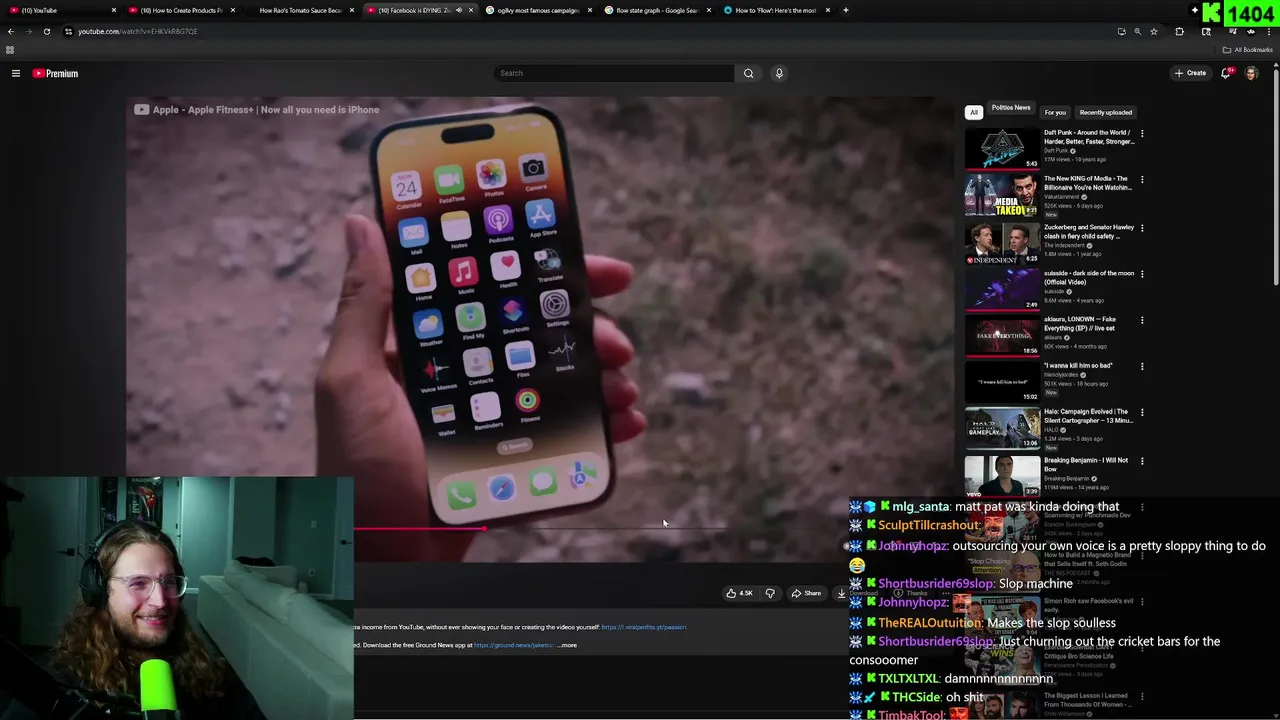Click 'The Independent' channel name
1280x720 pixels.
pyautogui.click(x=1064, y=245)
